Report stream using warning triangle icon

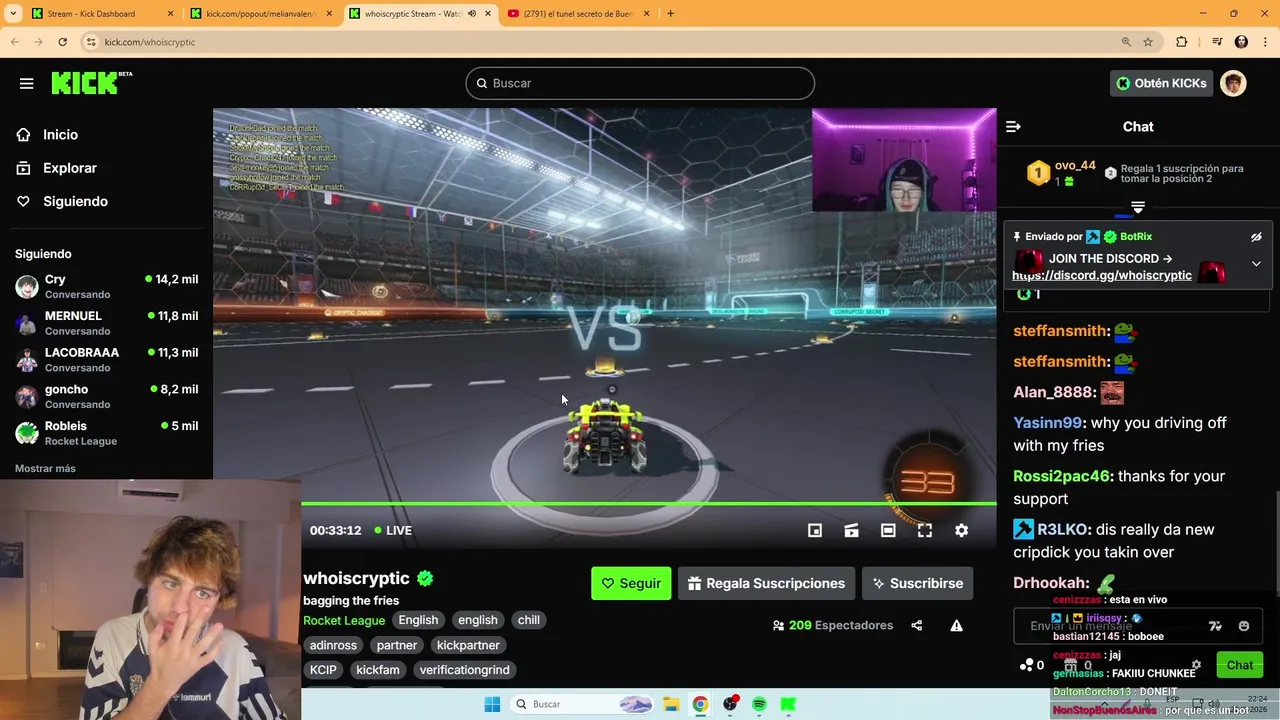click(956, 626)
